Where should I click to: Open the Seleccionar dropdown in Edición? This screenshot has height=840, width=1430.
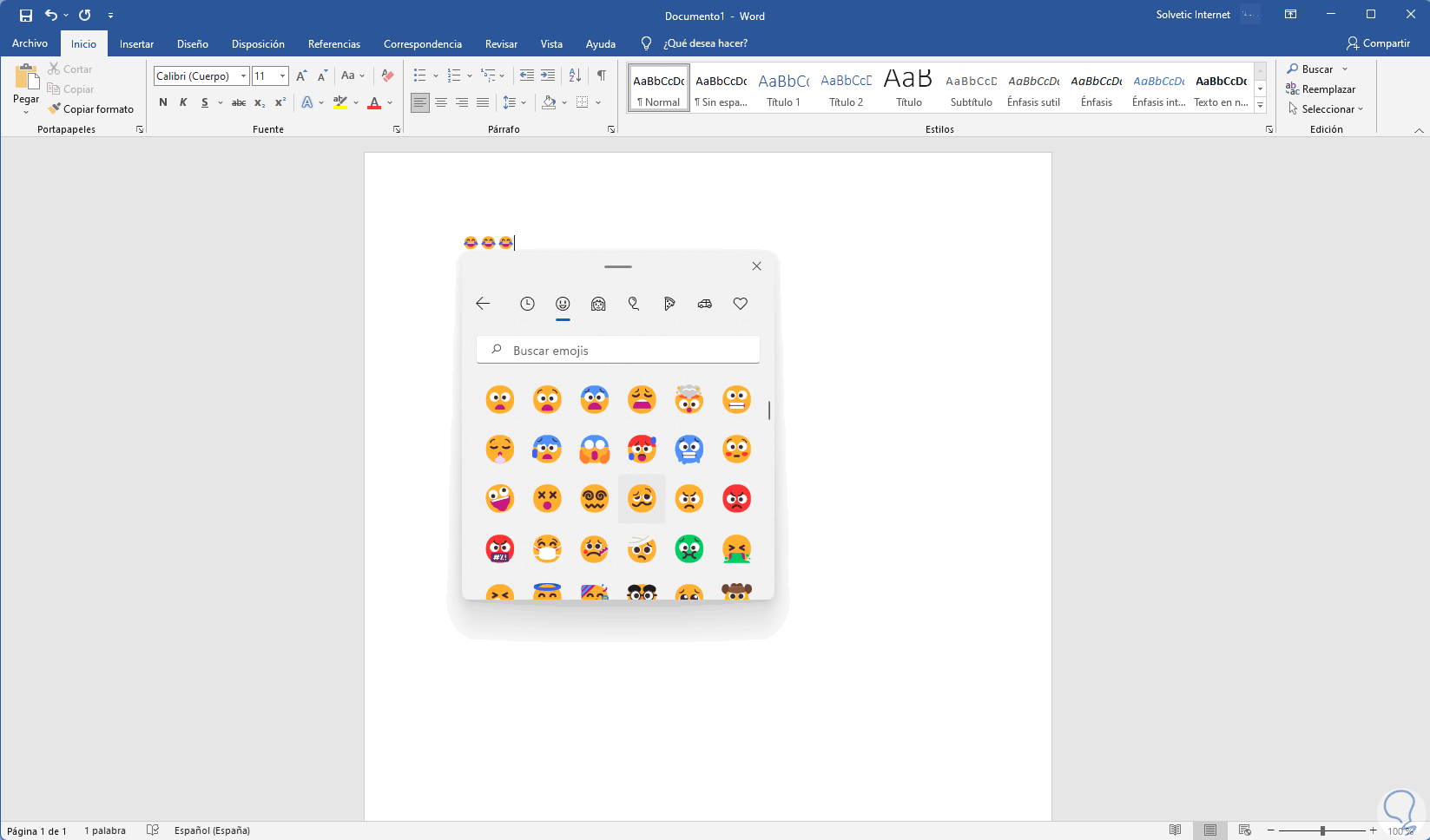tap(1327, 109)
